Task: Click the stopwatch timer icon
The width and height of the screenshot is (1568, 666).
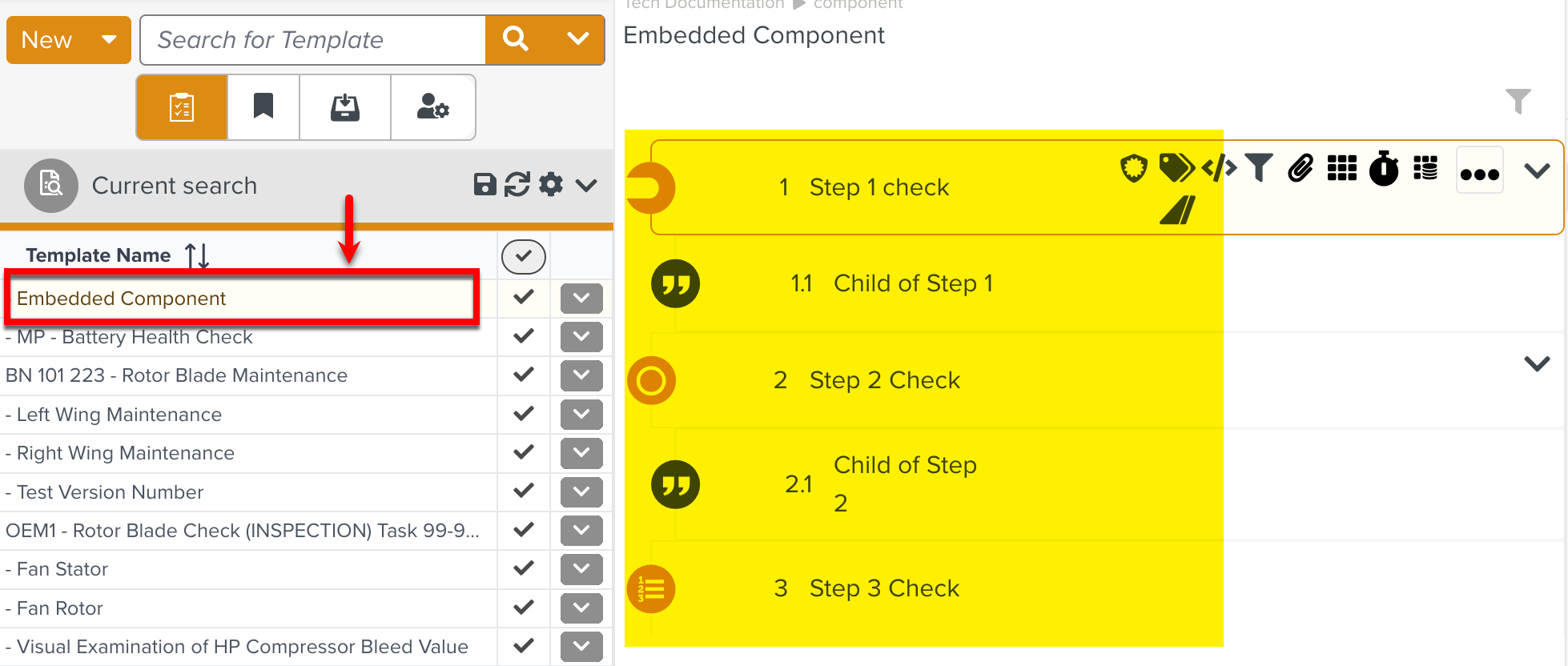Action: point(1383,168)
